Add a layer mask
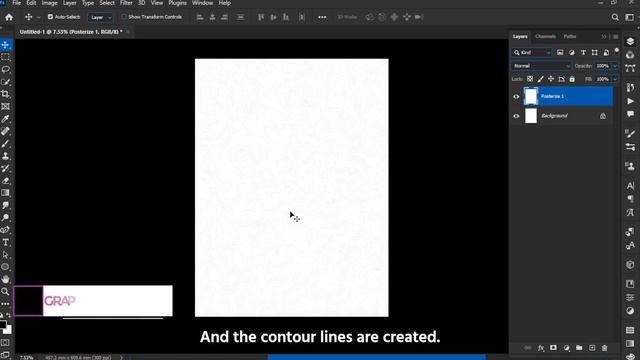 (x=553, y=348)
